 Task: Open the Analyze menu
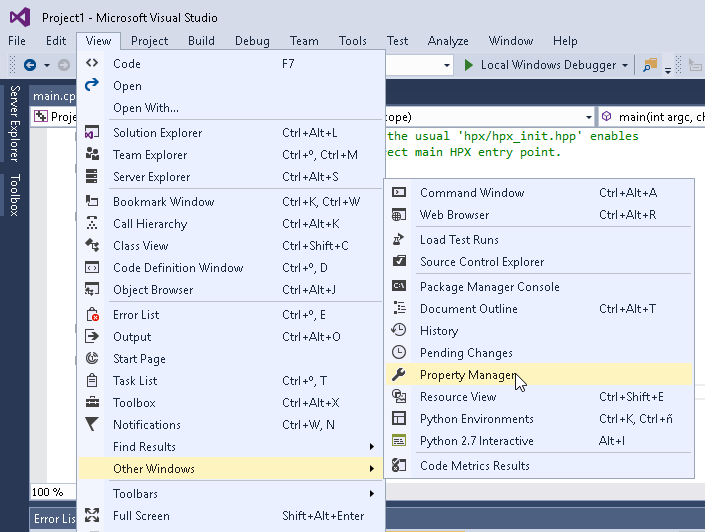click(448, 41)
